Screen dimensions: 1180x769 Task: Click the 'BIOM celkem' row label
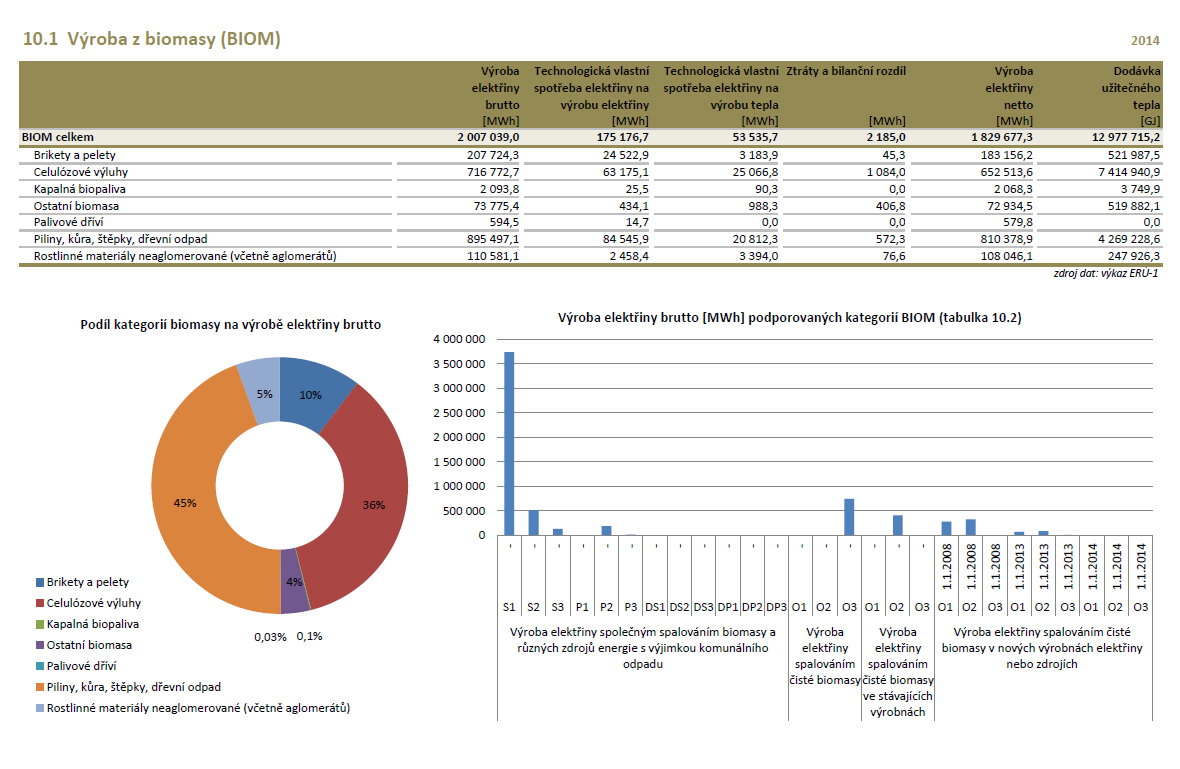coord(57,136)
